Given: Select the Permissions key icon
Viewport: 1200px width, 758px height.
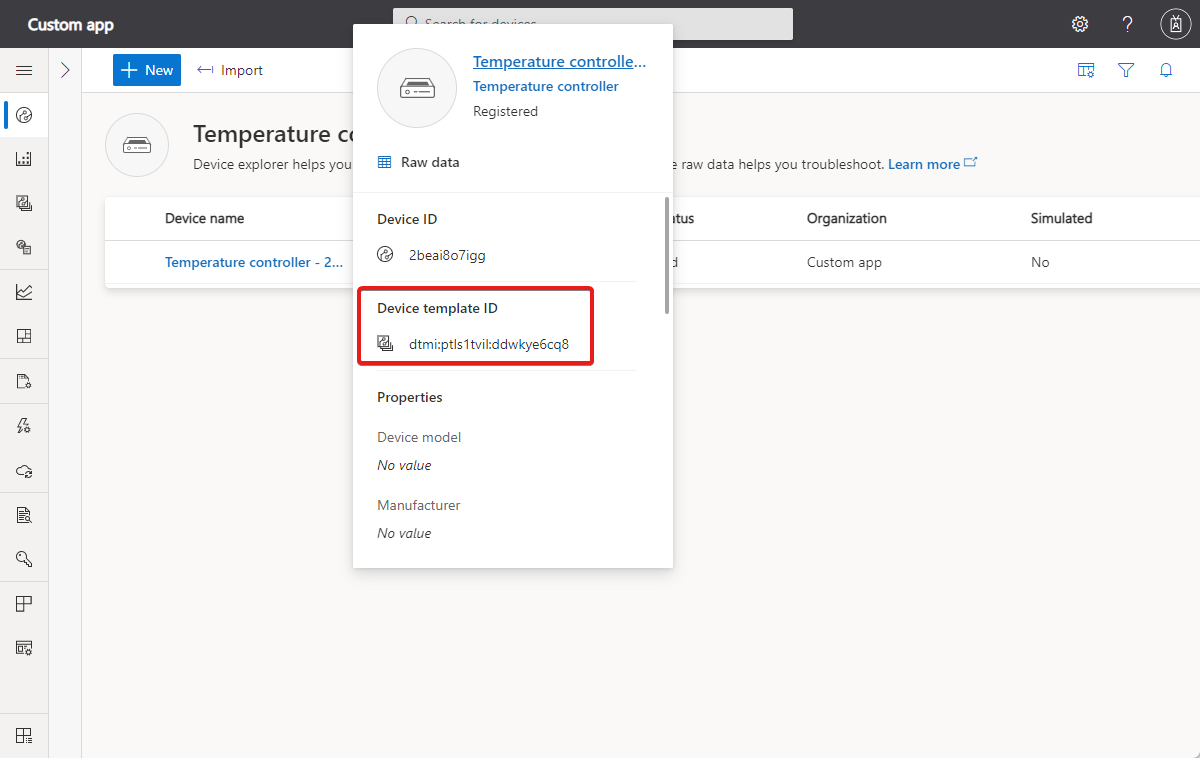Looking at the screenshot, I should 24,558.
